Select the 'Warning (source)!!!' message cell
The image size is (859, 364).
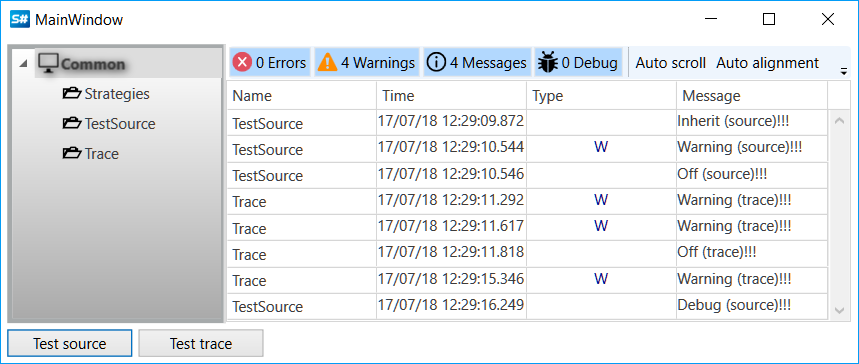click(752, 148)
